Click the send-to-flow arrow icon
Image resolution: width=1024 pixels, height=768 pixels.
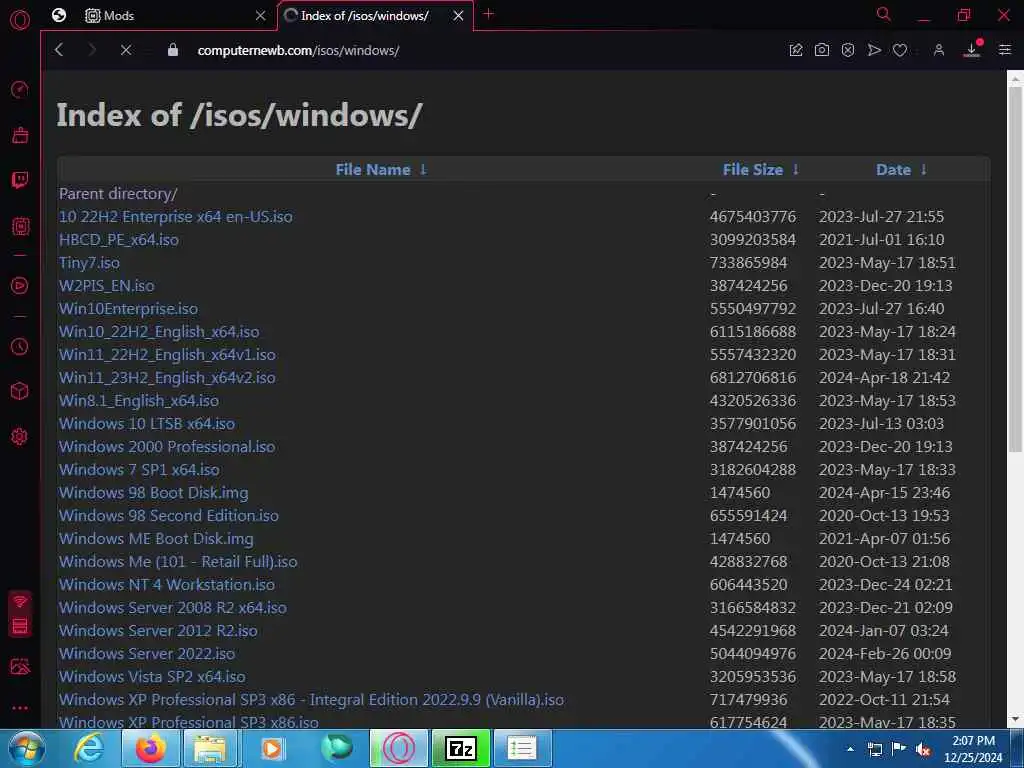click(874, 50)
